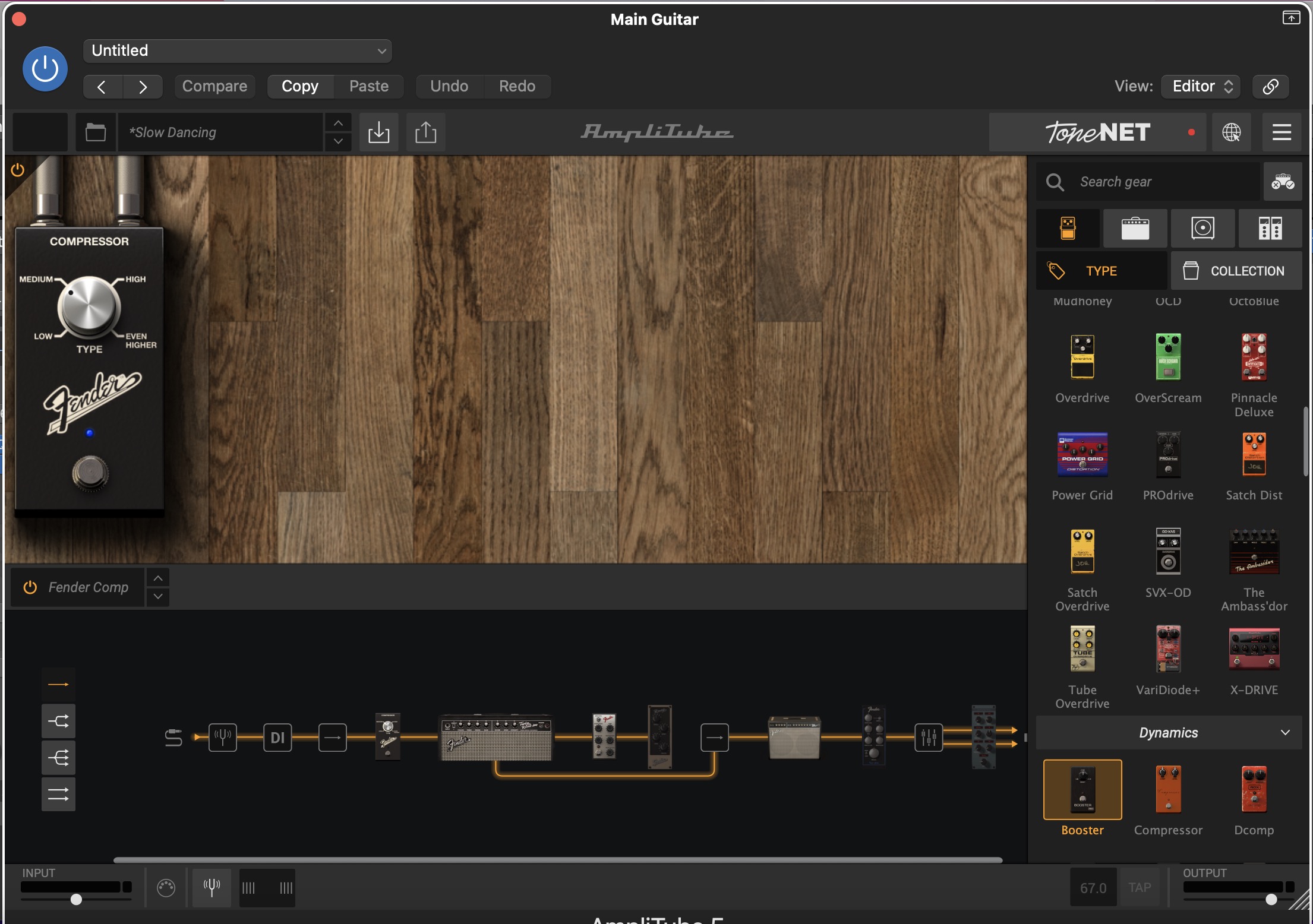Click the Undo button
This screenshot has width=1313, height=924.
(x=449, y=87)
